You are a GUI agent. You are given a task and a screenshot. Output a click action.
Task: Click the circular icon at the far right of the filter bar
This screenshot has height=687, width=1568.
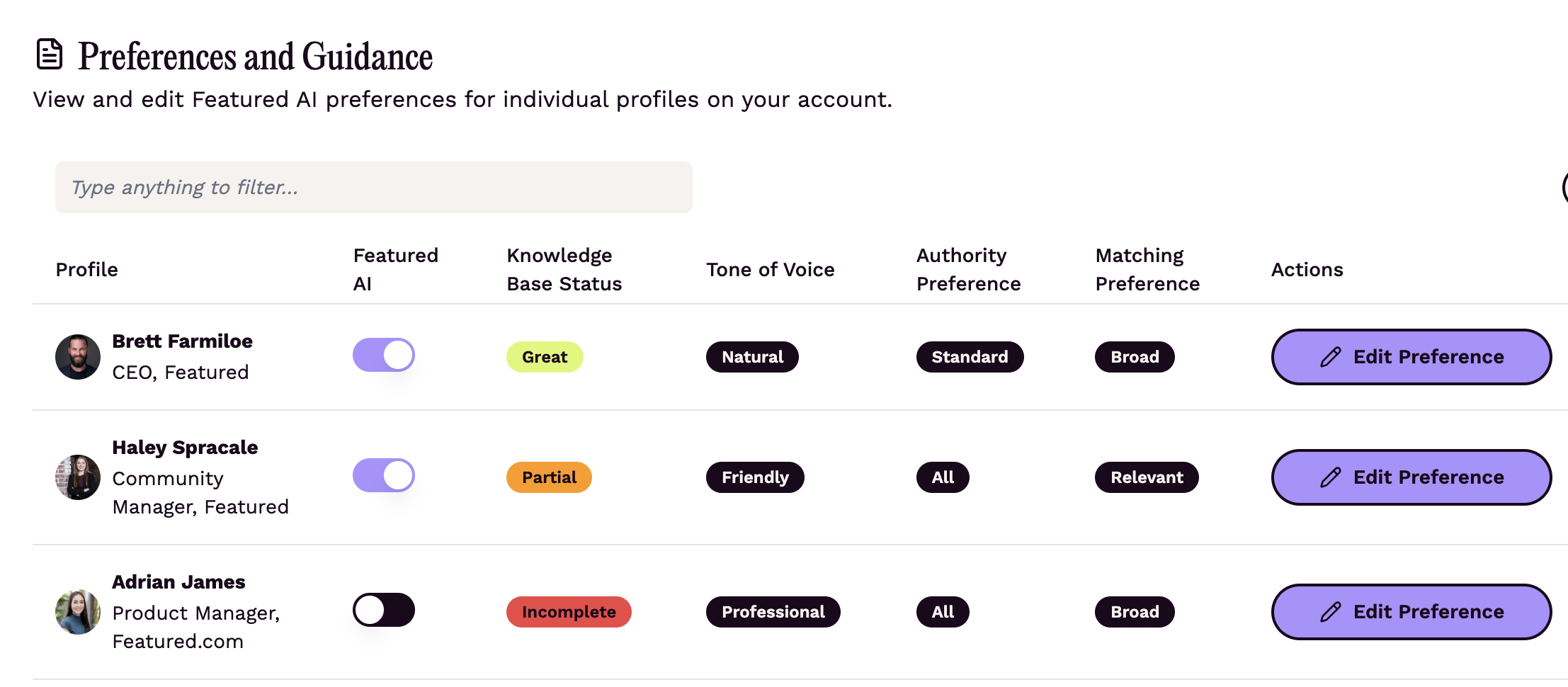(x=1565, y=187)
